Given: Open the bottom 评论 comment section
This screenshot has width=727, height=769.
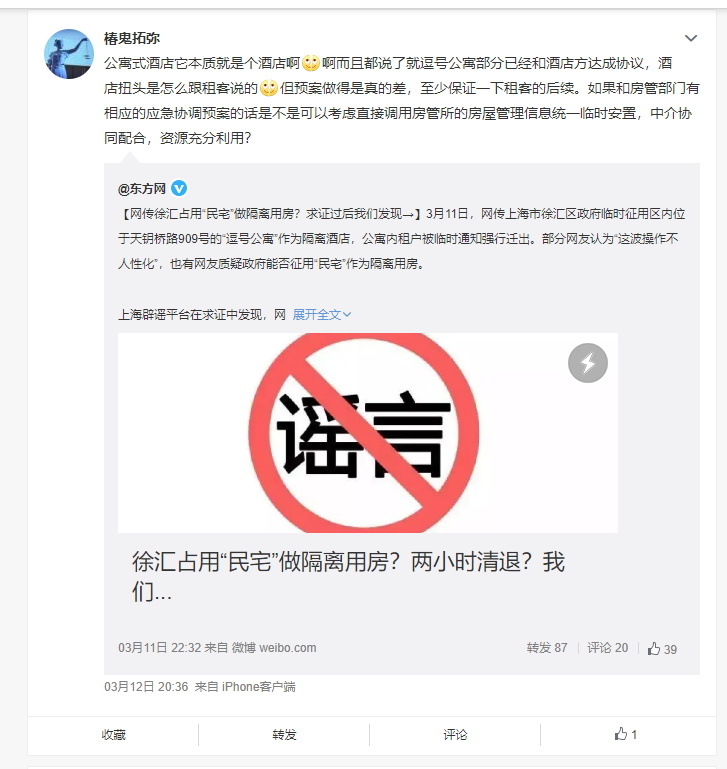Looking at the screenshot, I should (455, 735).
